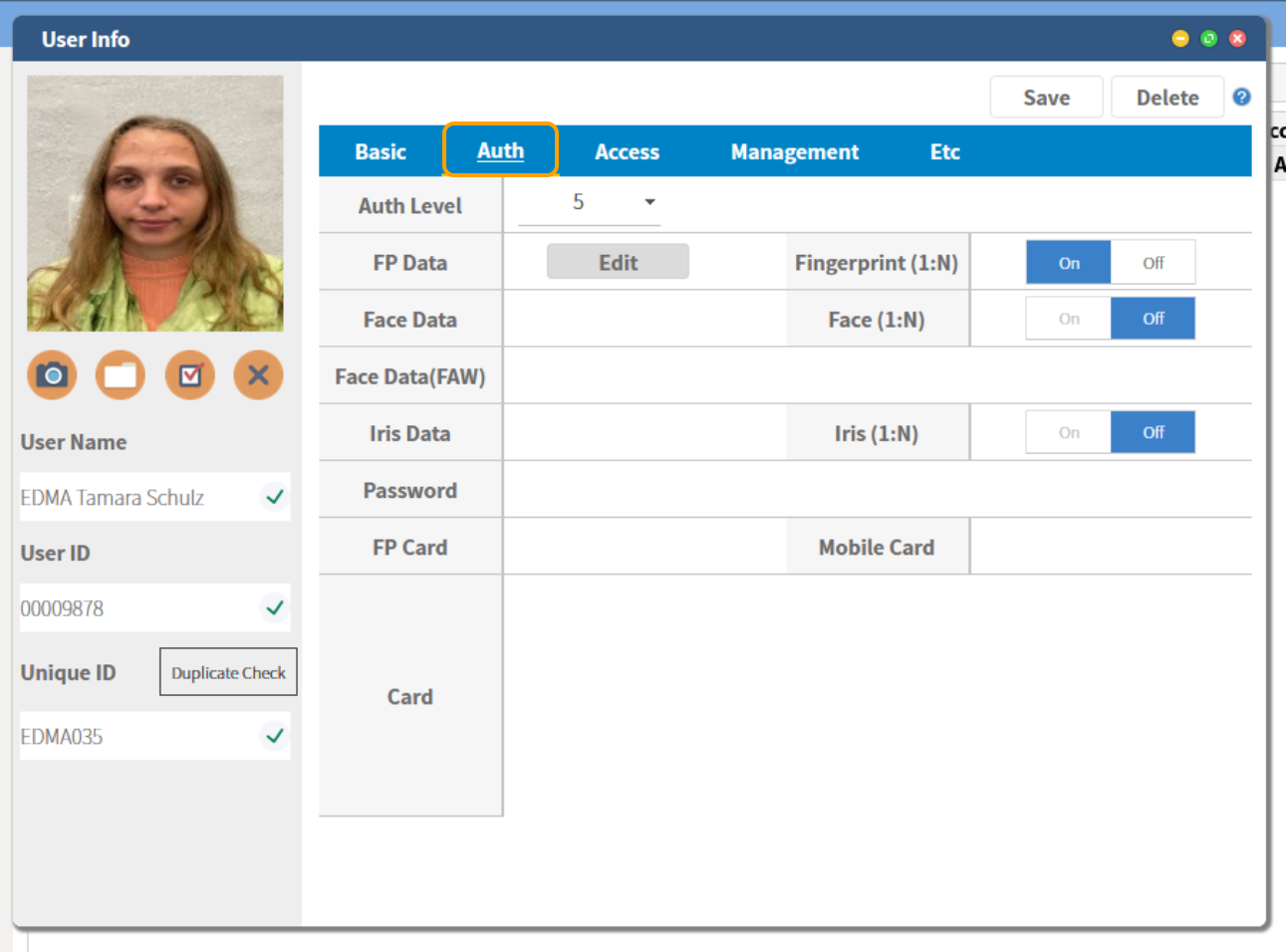This screenshot has height=952, width=1286.
Task: Go to the Management tab
Action: [795, 151]
